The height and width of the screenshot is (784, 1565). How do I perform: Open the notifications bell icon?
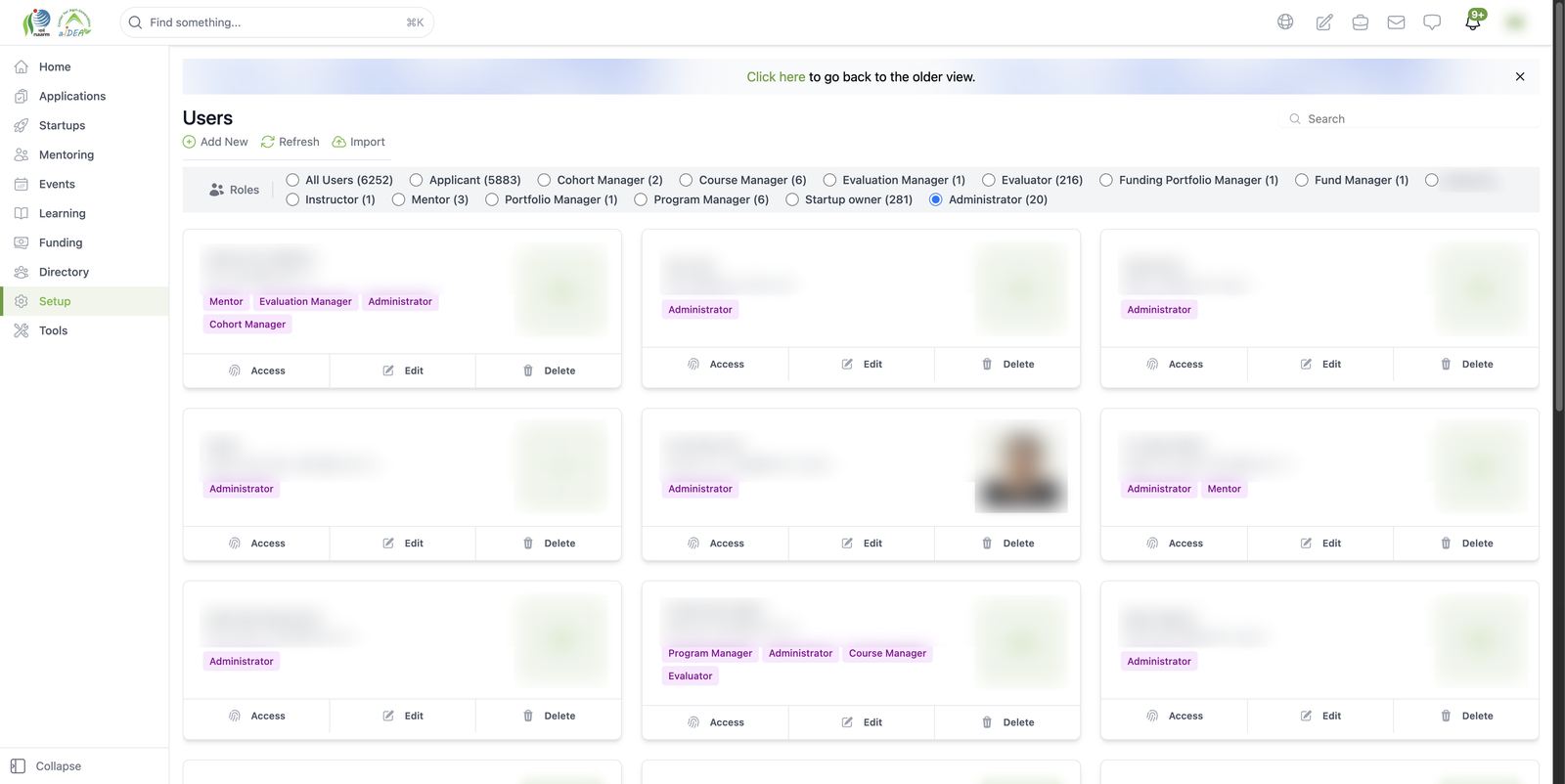coord(1473,21)
